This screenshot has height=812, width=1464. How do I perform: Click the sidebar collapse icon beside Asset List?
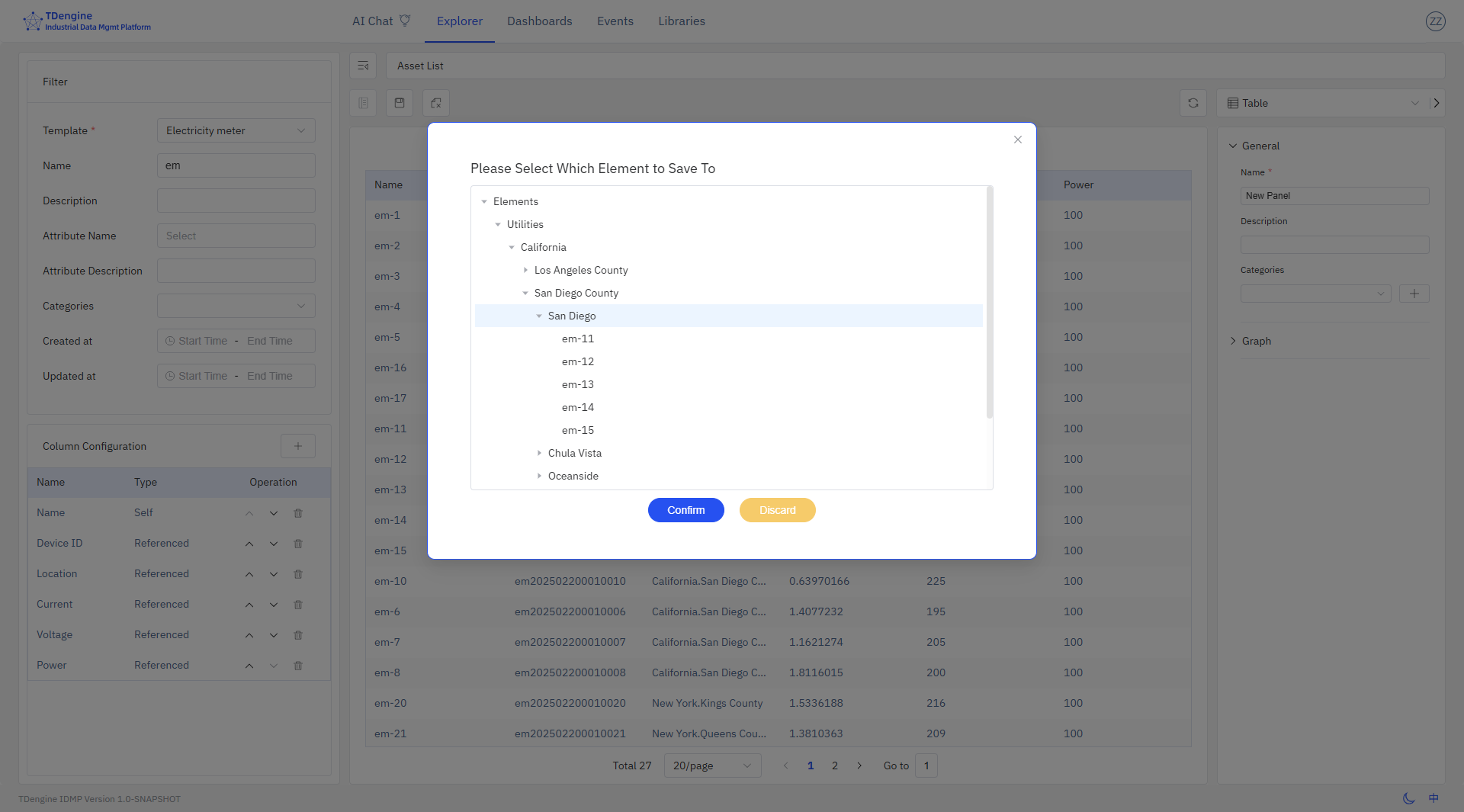[x=363, y=66]
